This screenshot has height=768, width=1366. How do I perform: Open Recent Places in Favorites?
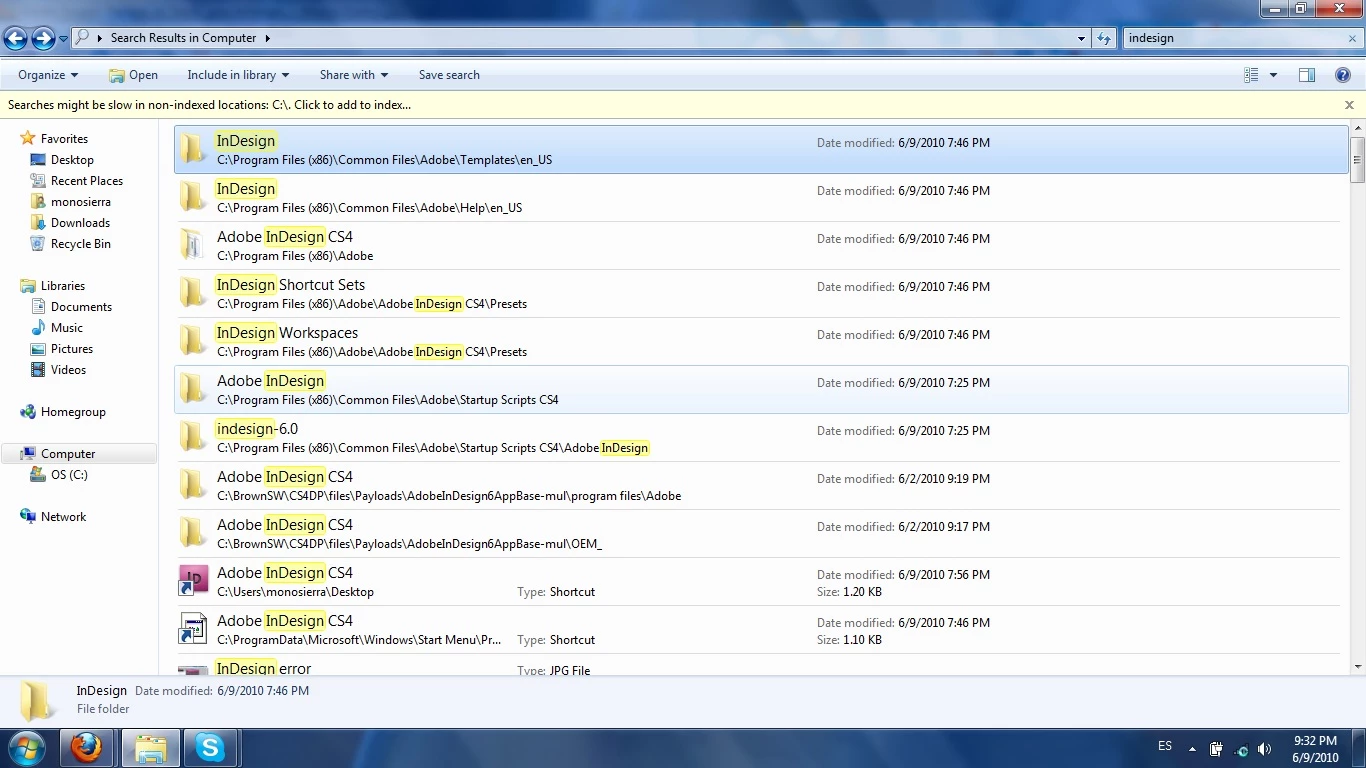(87, 181)
